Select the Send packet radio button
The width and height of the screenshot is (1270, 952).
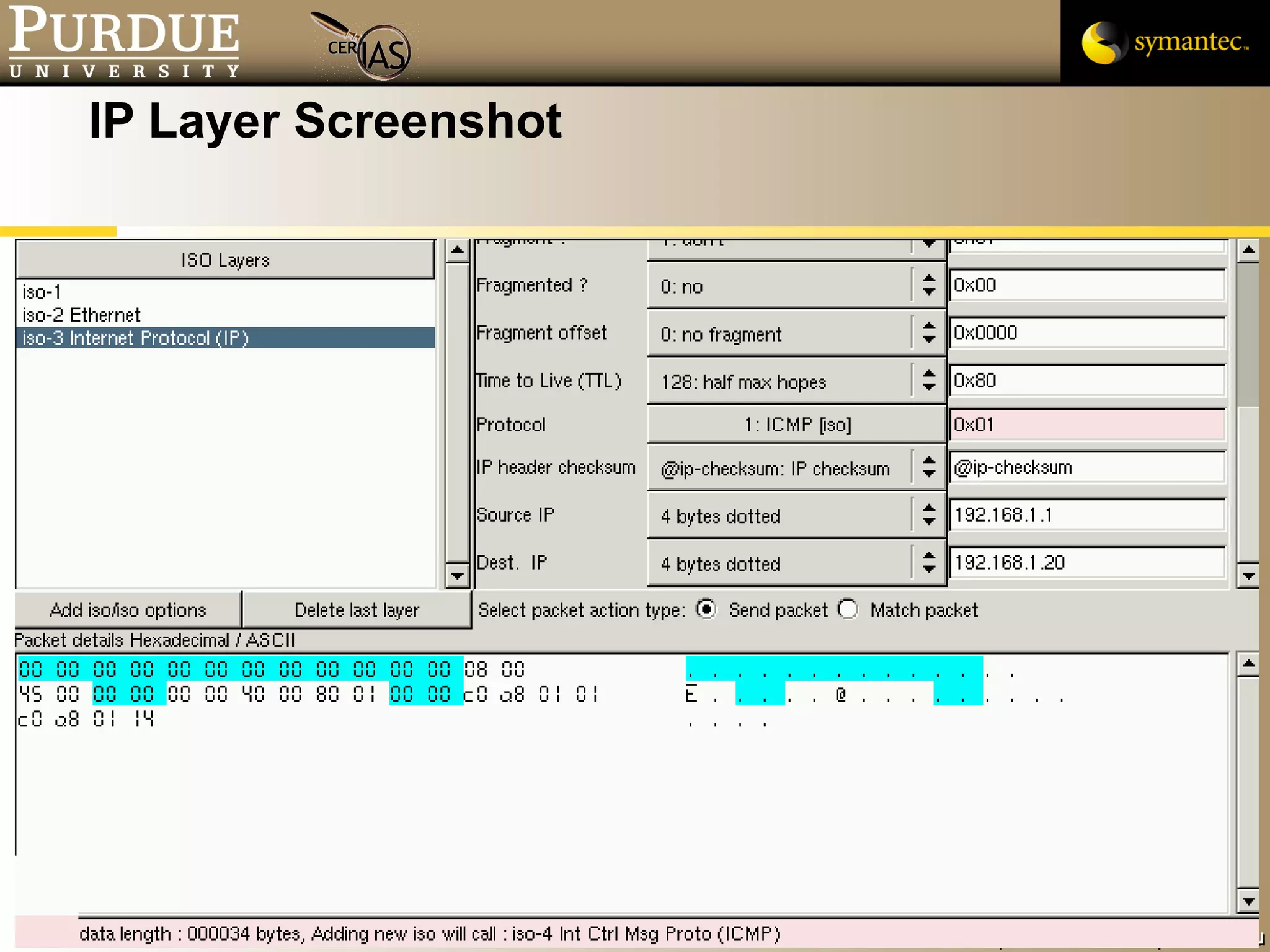[706, 609]
